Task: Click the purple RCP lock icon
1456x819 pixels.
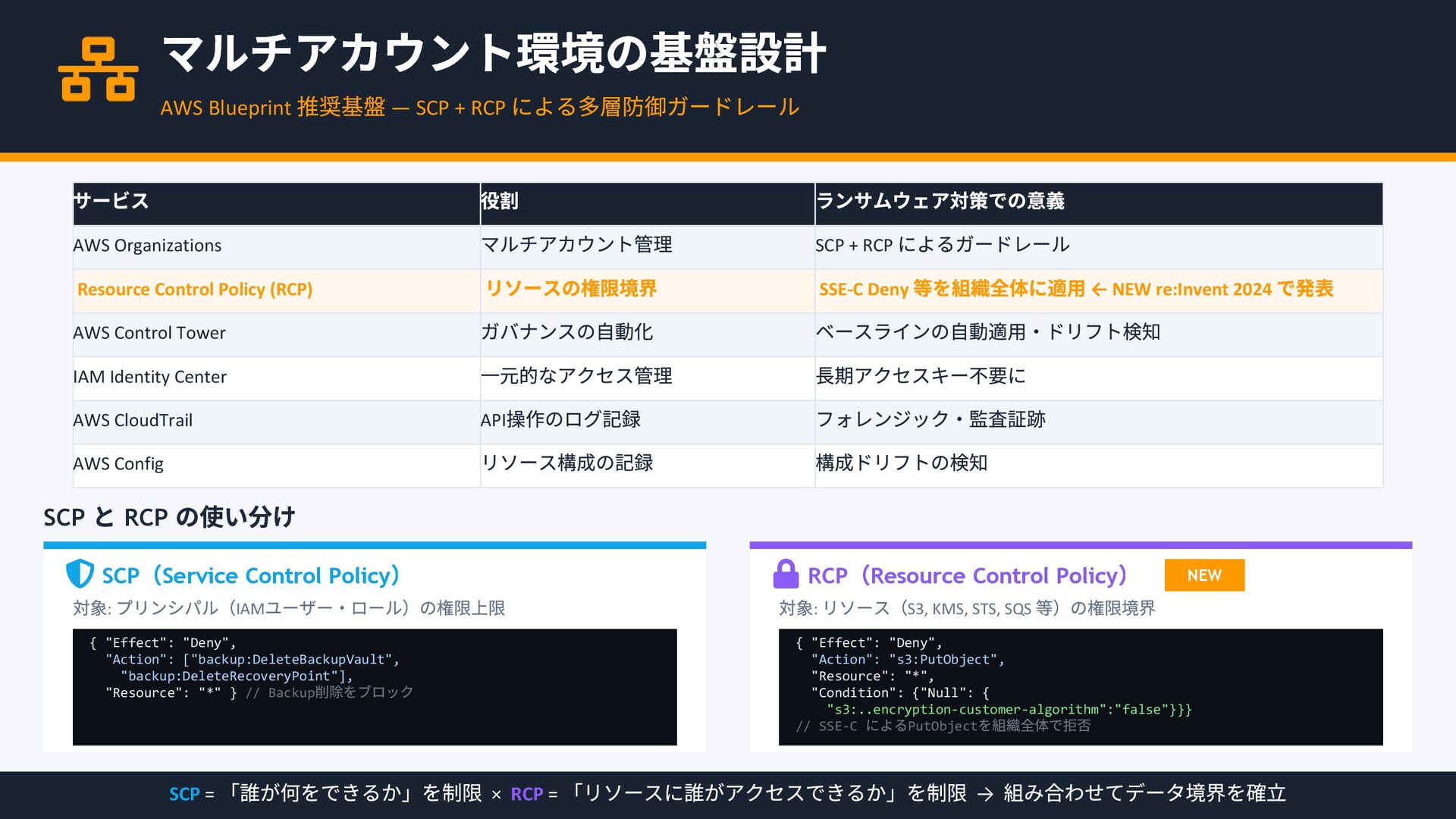Action: click(x=786, y=574)
